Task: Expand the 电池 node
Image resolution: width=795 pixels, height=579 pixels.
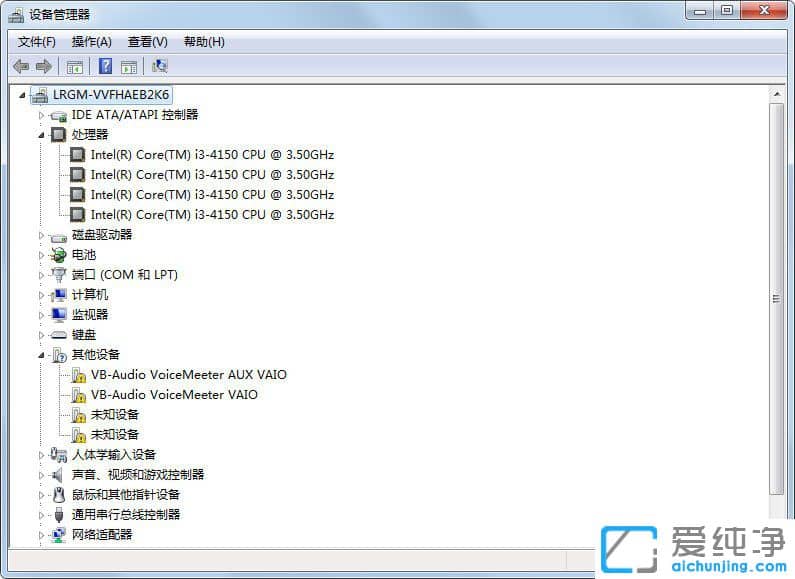Action: 42,255
